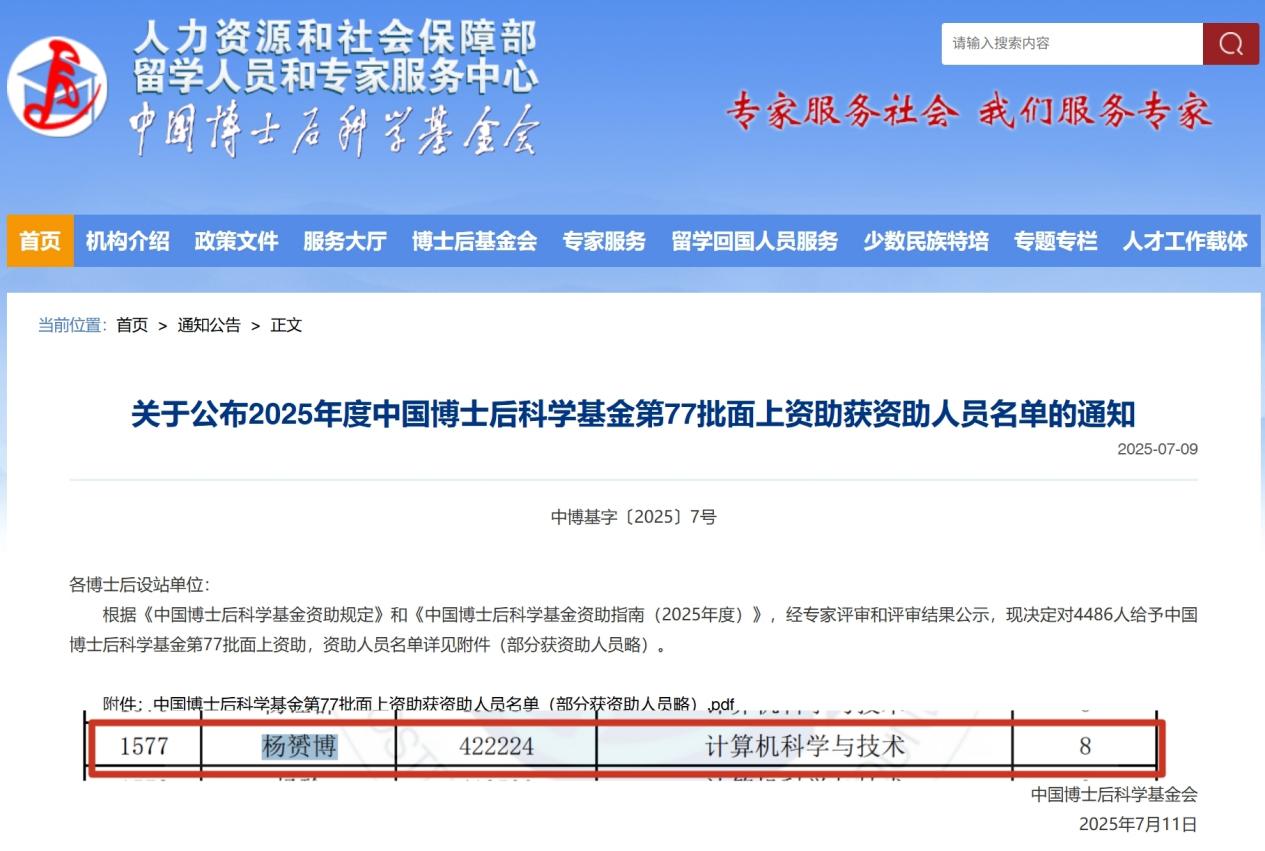This screenshot has height=851, width=1265.
Task: Open the 专家服务 menu item
Action: click(x=604, y=241)
